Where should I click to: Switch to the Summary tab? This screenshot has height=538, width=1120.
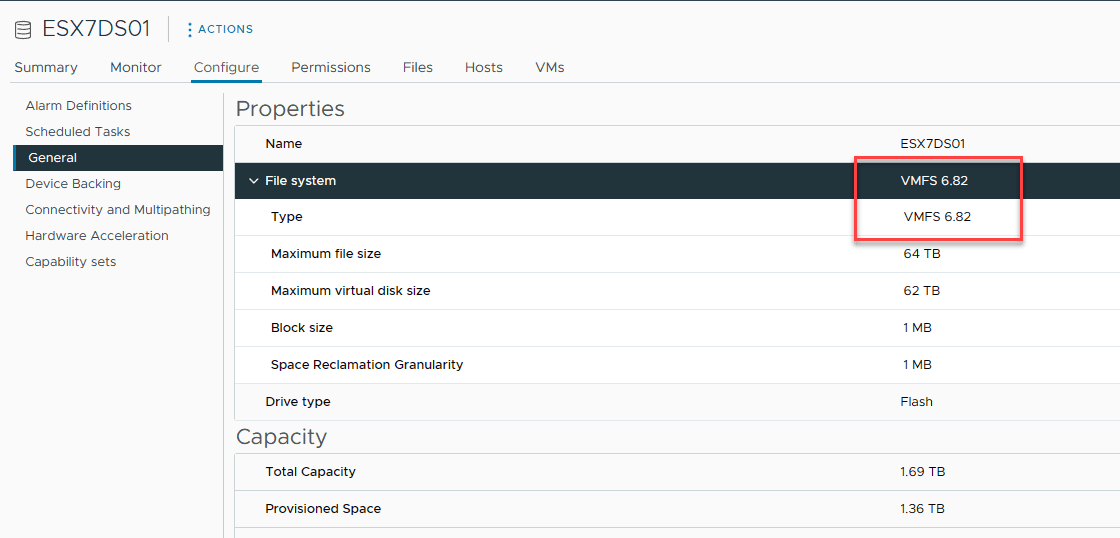coord(46,67)
